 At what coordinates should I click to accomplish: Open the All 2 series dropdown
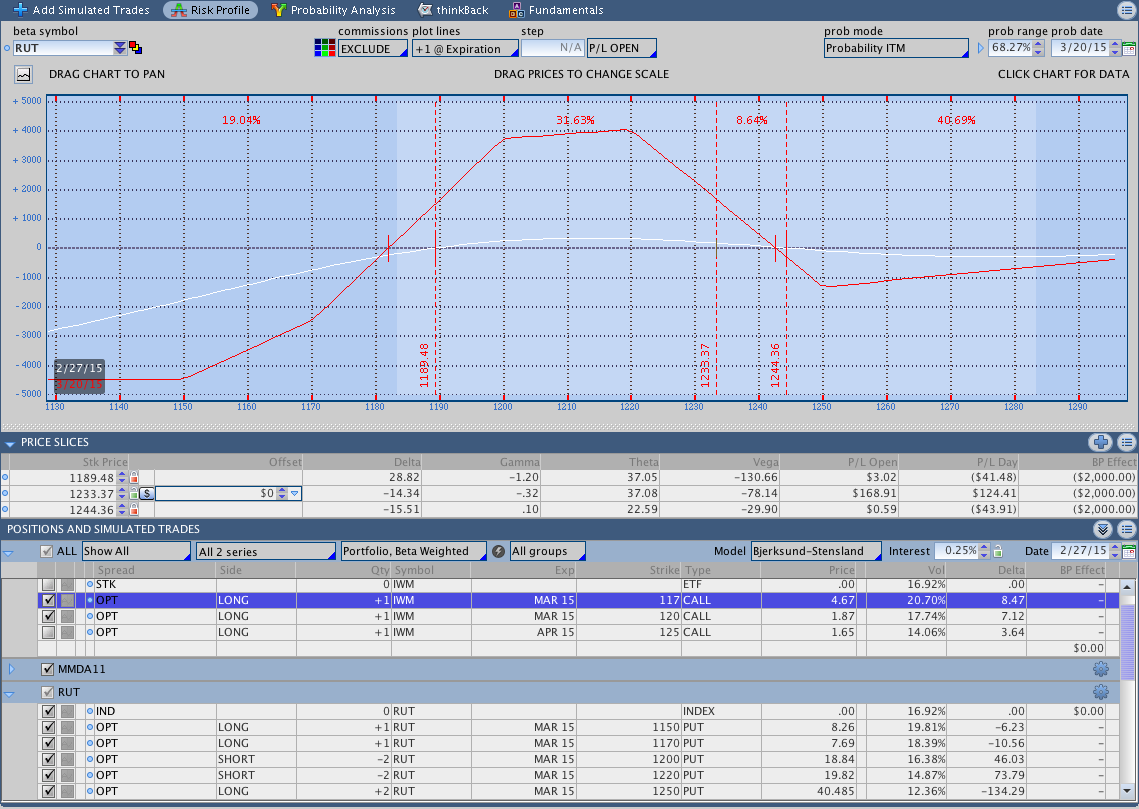[x=267, y=551]
